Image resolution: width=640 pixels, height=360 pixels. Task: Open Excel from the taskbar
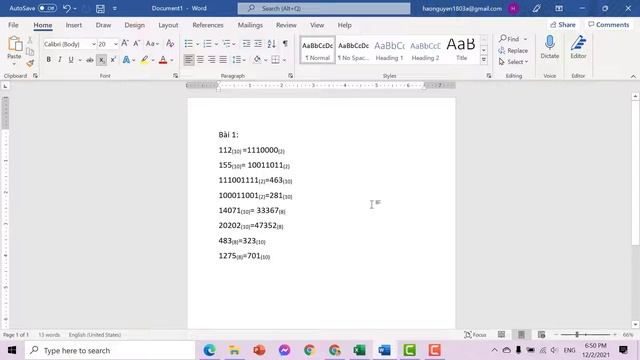coord(359,350)
